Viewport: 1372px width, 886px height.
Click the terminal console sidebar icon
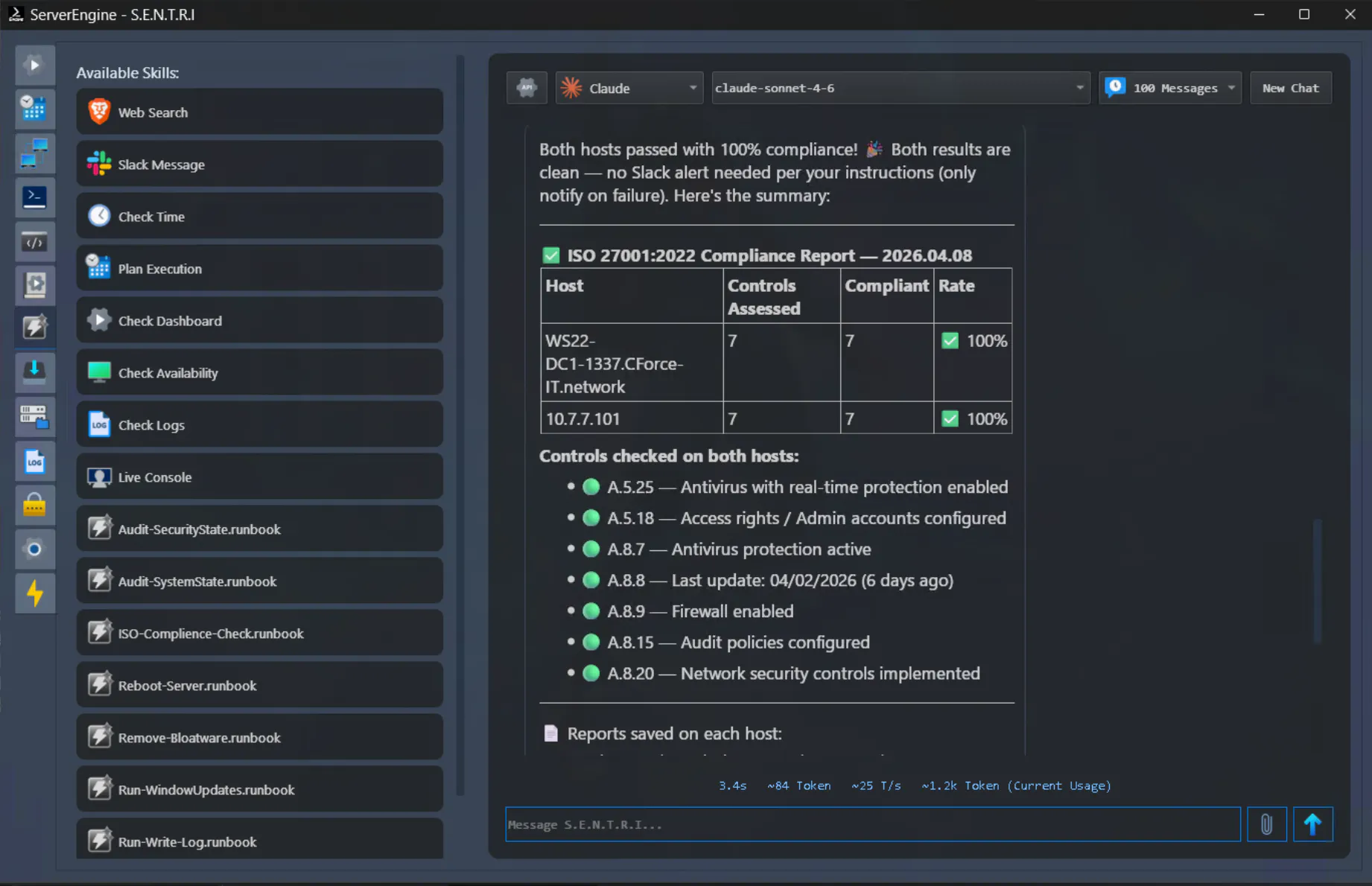[34, 197]
